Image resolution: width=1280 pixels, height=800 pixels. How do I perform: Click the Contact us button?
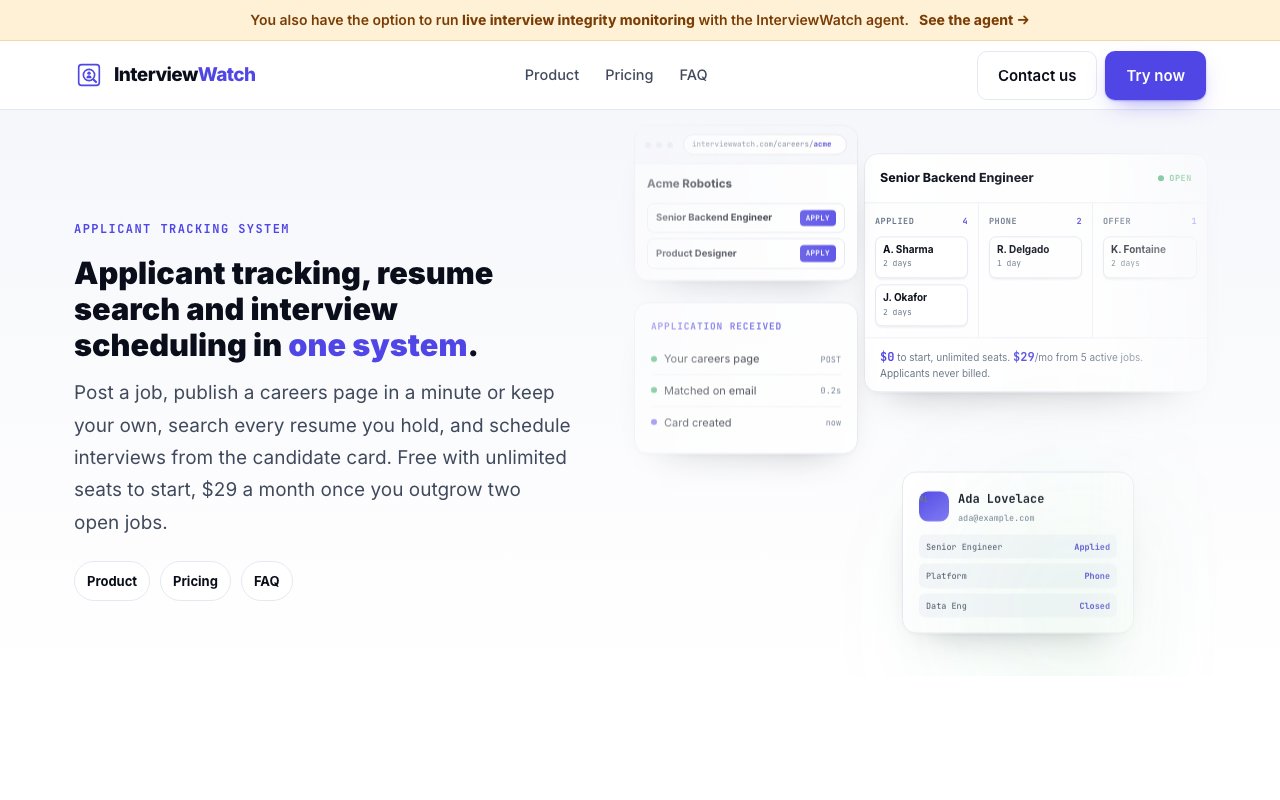1037,76
